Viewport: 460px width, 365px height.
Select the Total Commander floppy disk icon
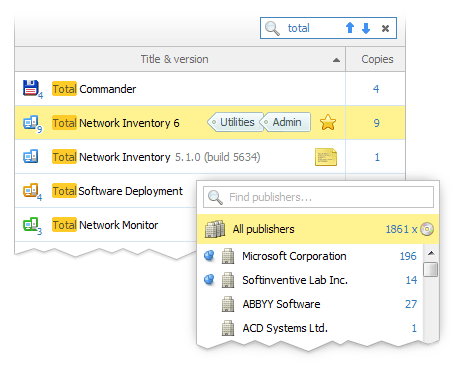click(31, 88)
